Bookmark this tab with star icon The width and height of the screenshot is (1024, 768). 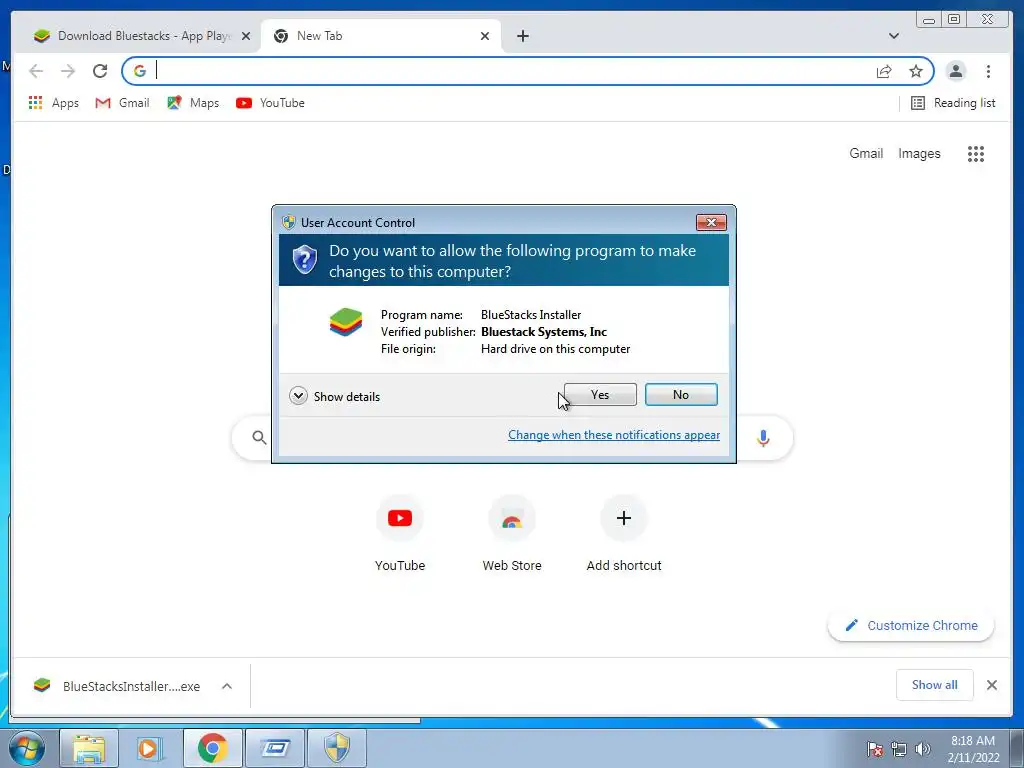[x=916, y=71]
